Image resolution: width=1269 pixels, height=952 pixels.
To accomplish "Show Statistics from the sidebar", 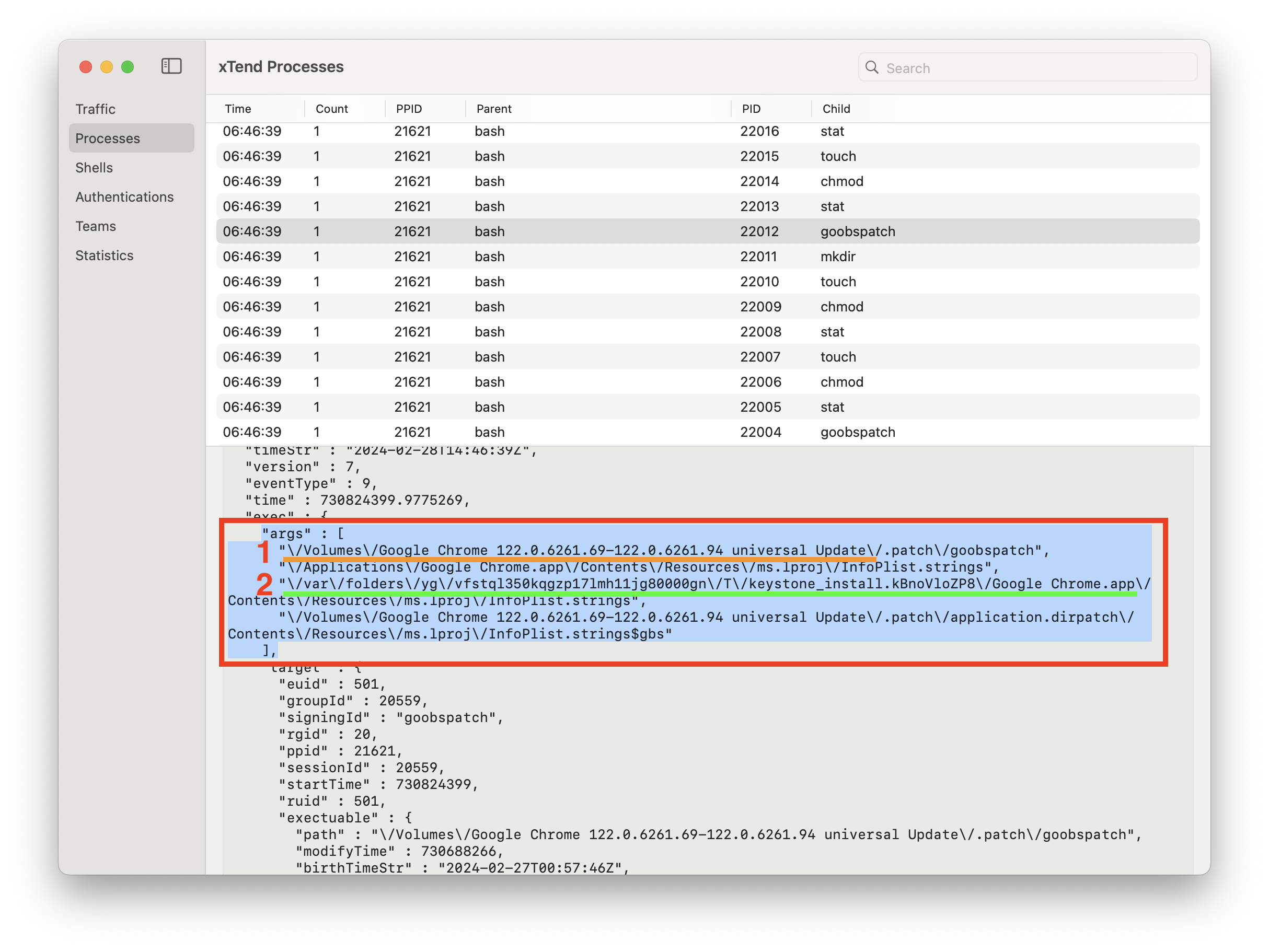I will pyautogui.click(x=105, y=255).
